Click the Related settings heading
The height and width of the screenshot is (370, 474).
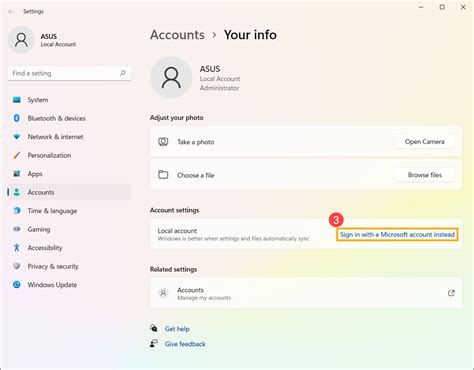click(173, 269)
